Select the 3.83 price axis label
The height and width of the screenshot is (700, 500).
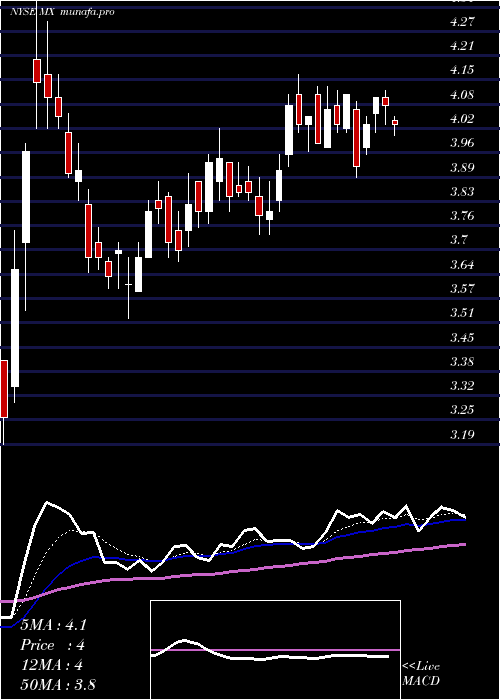[x=462, y=192]
